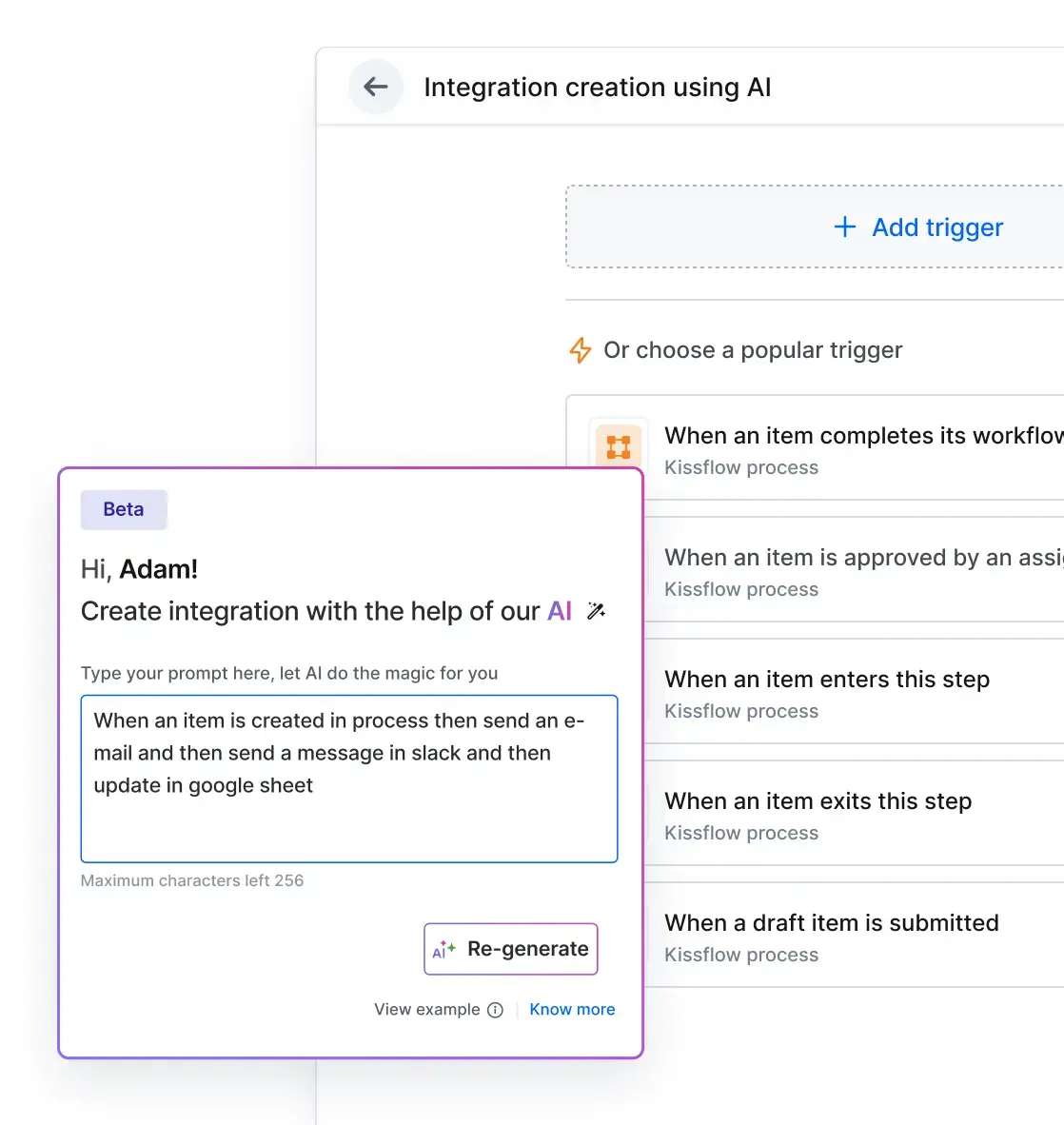Viewport: 1064px width, 1125px height.
Task: Click the lightning bolt trigger icon
Action: pos(581,350)
